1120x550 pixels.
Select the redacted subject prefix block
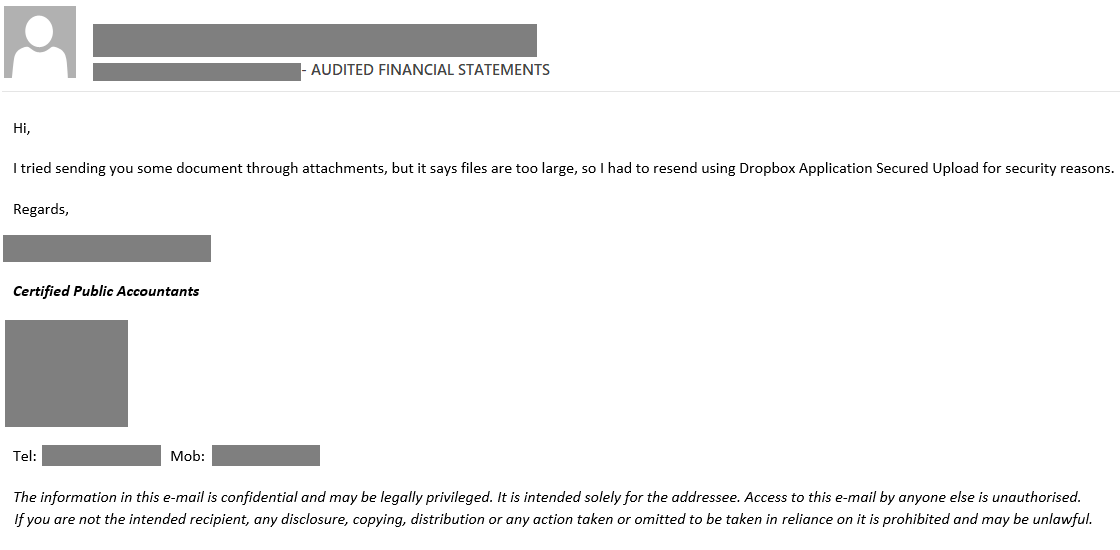tap(196, 71)
